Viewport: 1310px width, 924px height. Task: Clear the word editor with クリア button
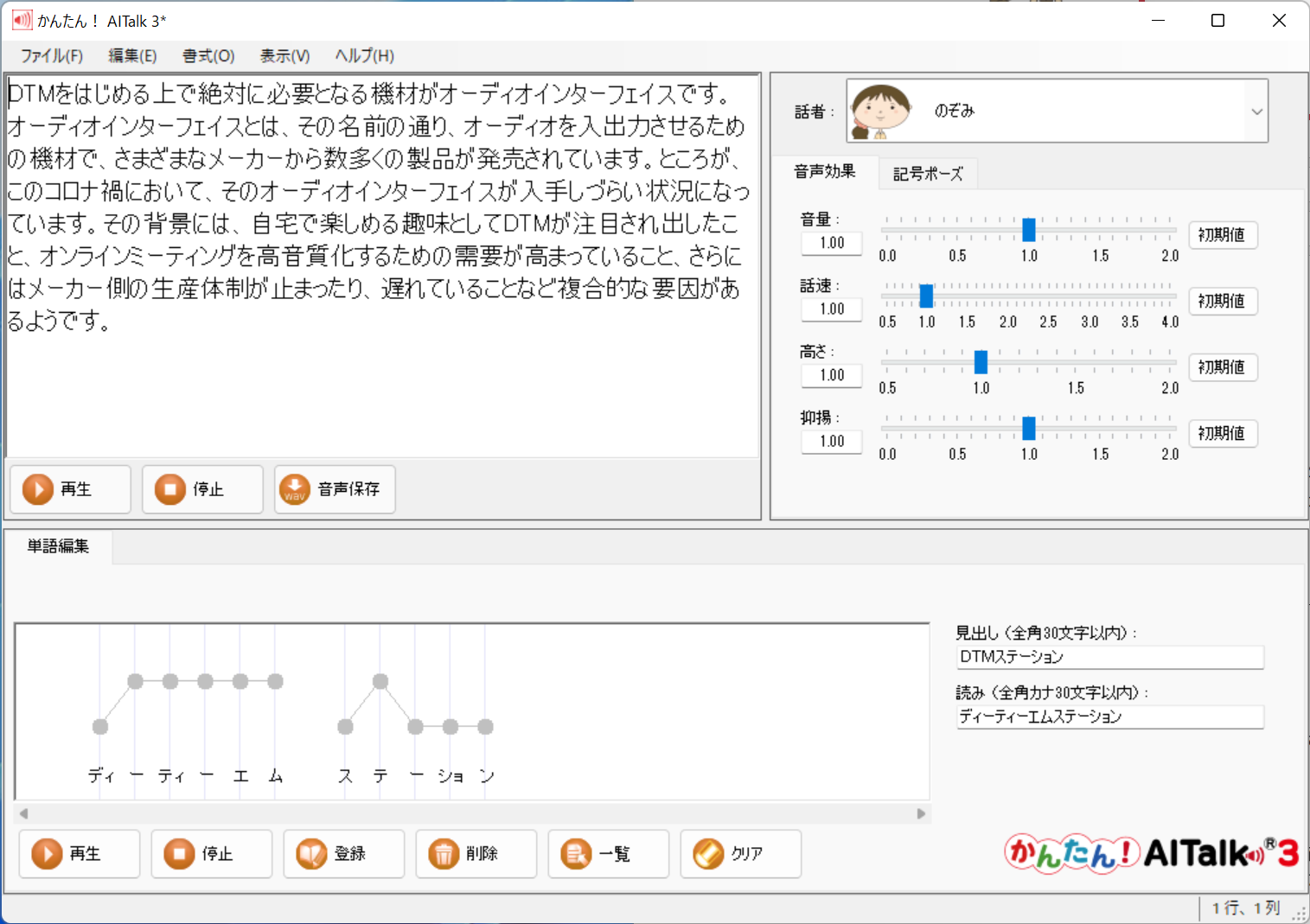[741, 854]
